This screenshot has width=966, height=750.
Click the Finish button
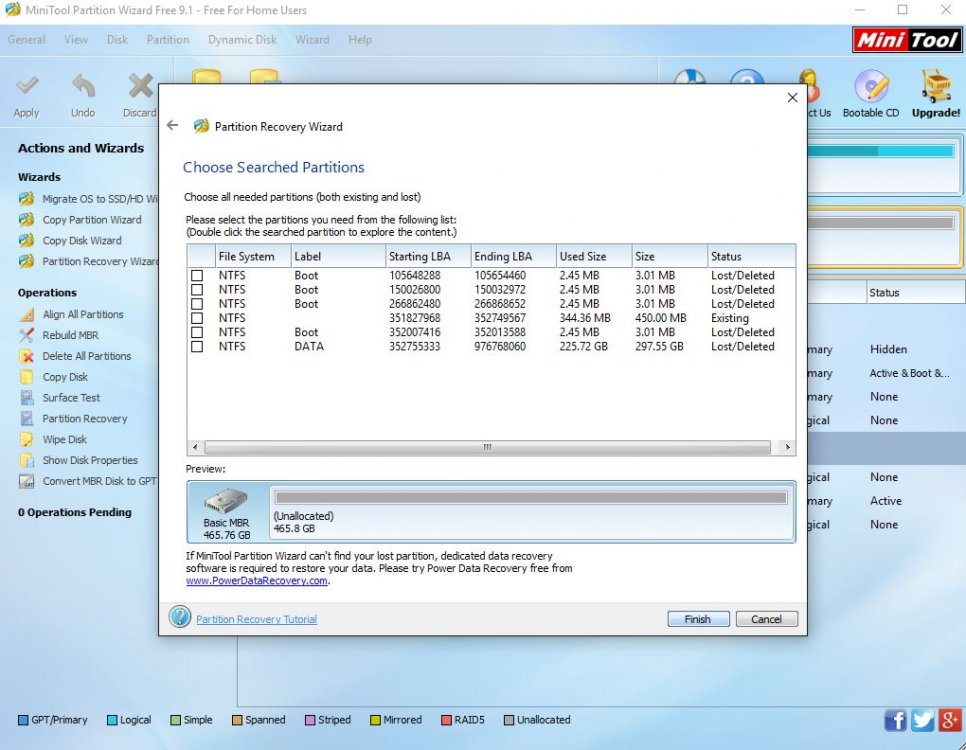coord(697,619)
